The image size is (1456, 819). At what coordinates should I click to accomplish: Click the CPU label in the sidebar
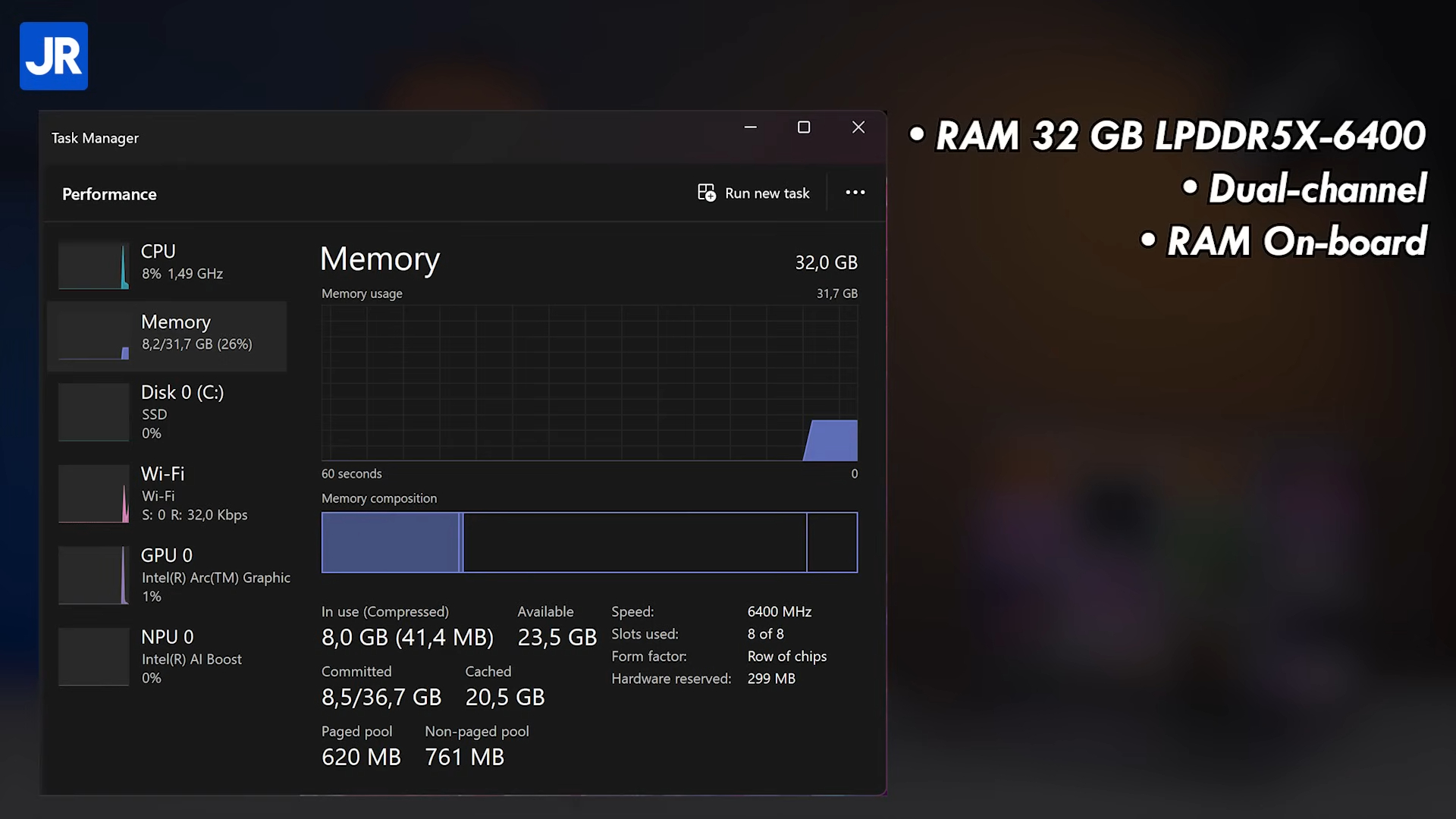tap(158, 251)
